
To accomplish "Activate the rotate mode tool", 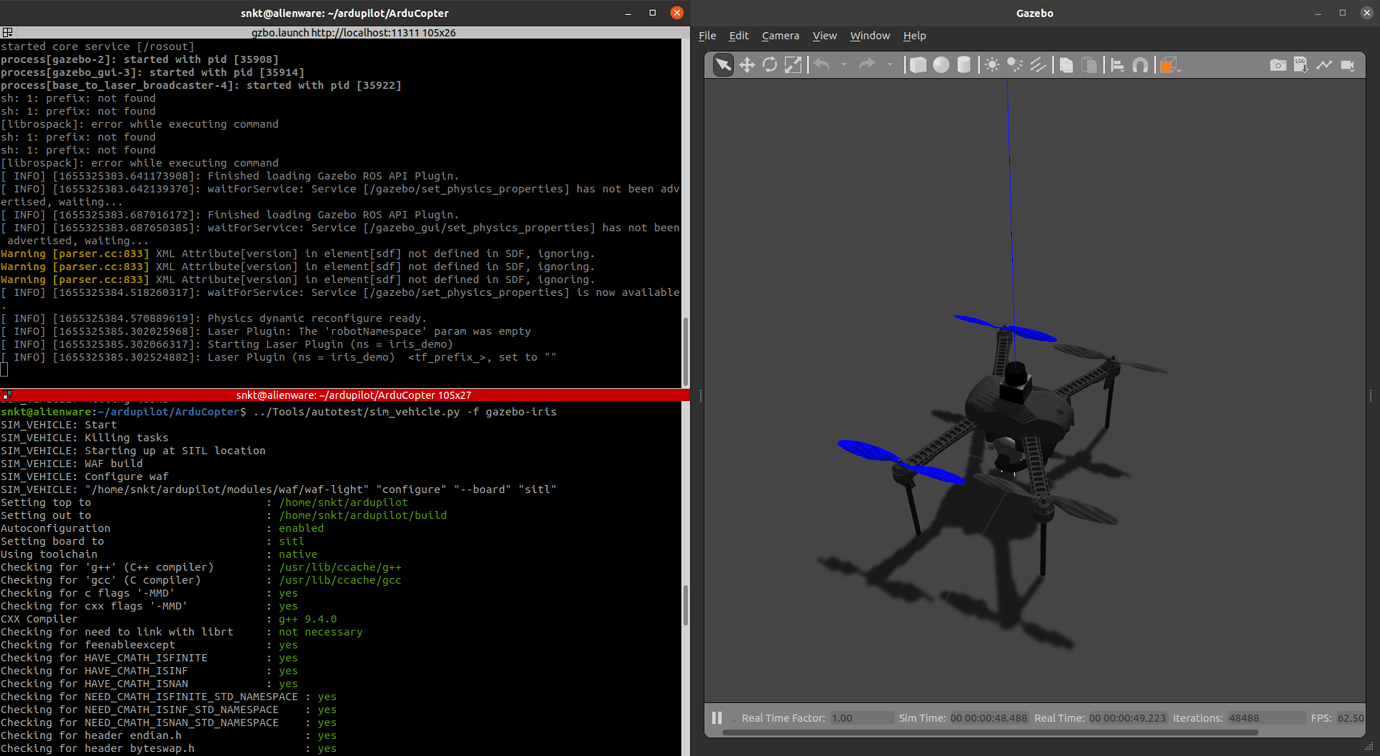I will (x=769, y=65).
